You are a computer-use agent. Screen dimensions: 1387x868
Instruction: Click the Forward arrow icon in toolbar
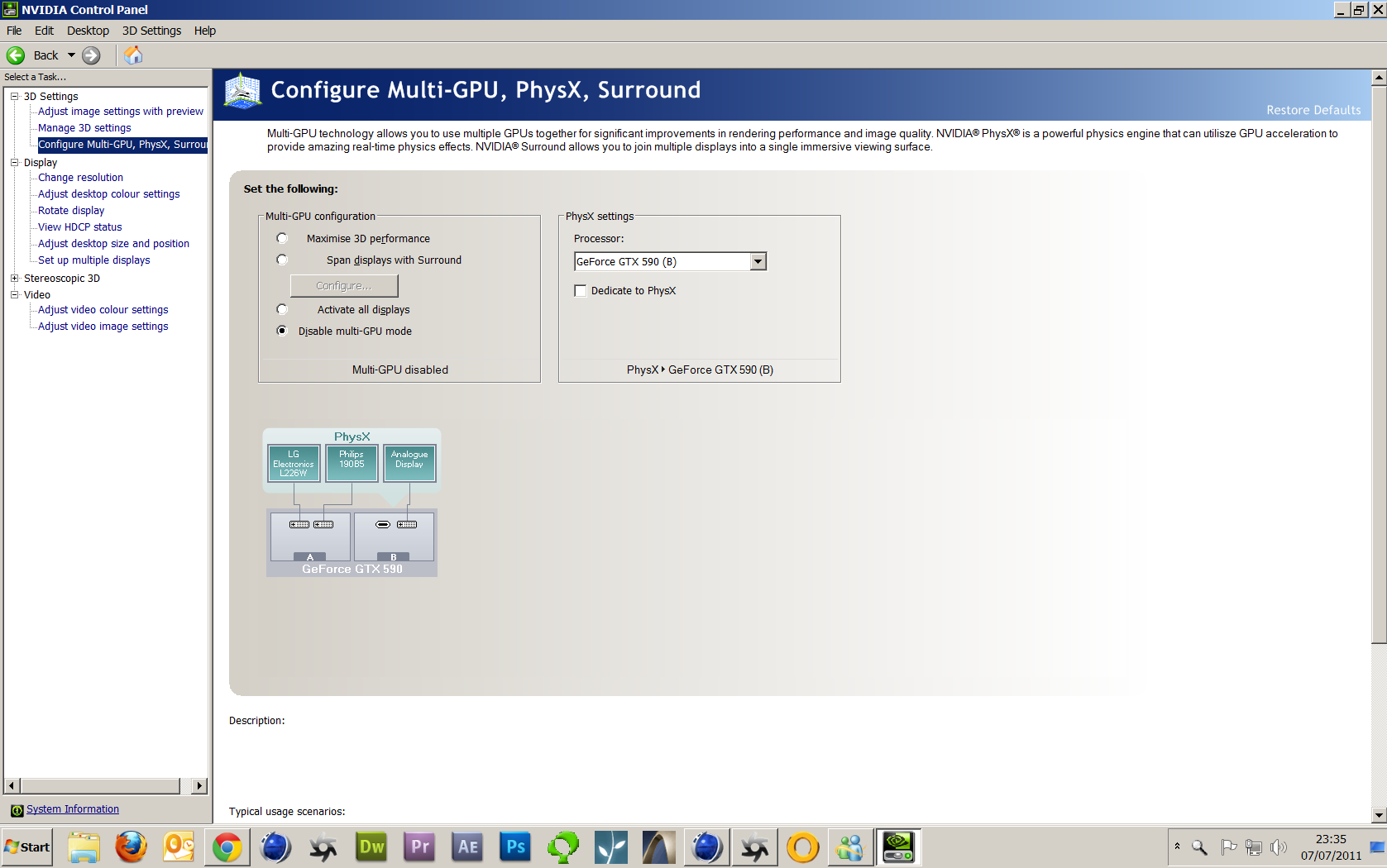click(91, 55)
